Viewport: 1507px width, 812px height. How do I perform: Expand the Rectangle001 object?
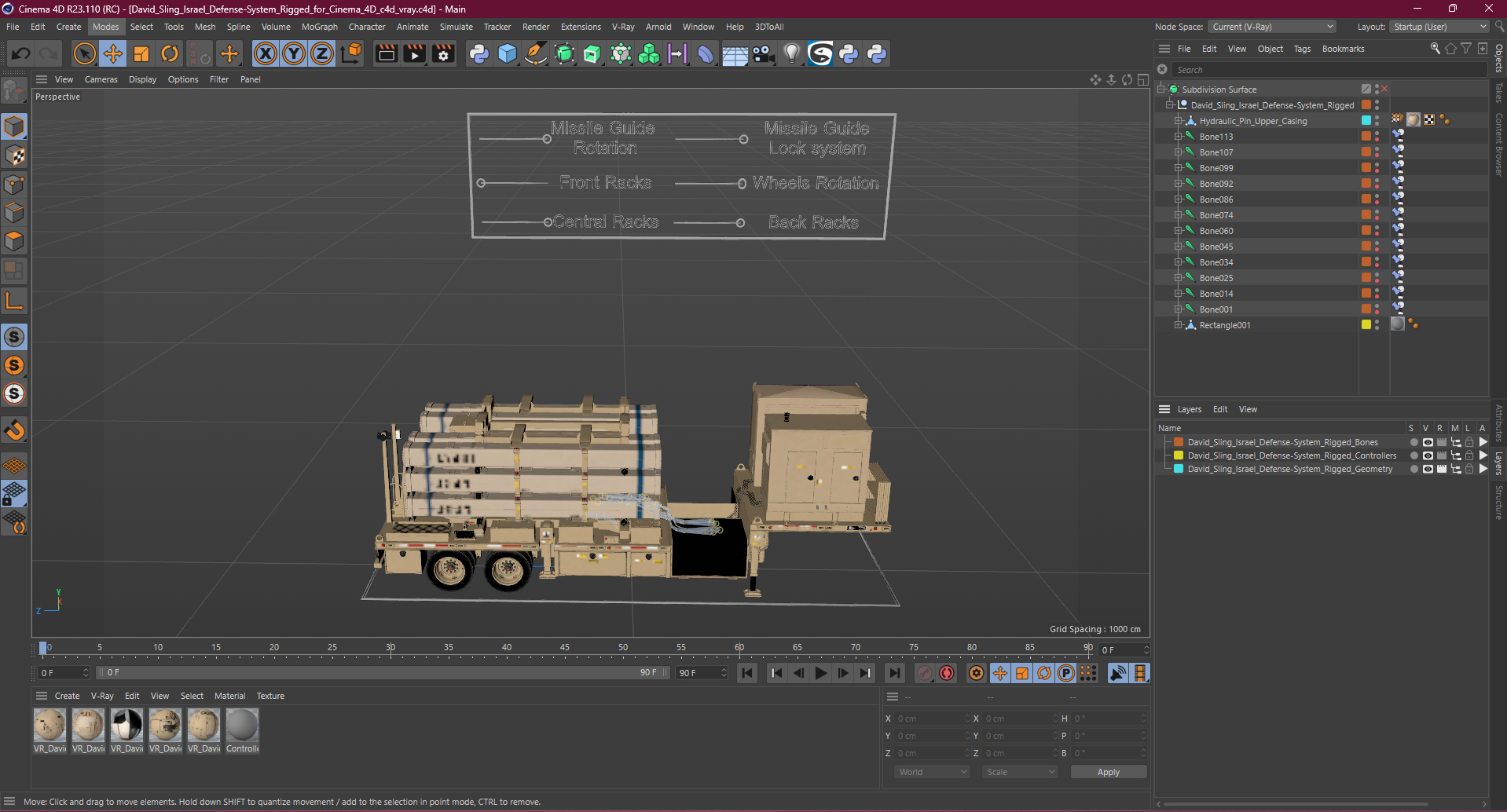coord(1178,325)
